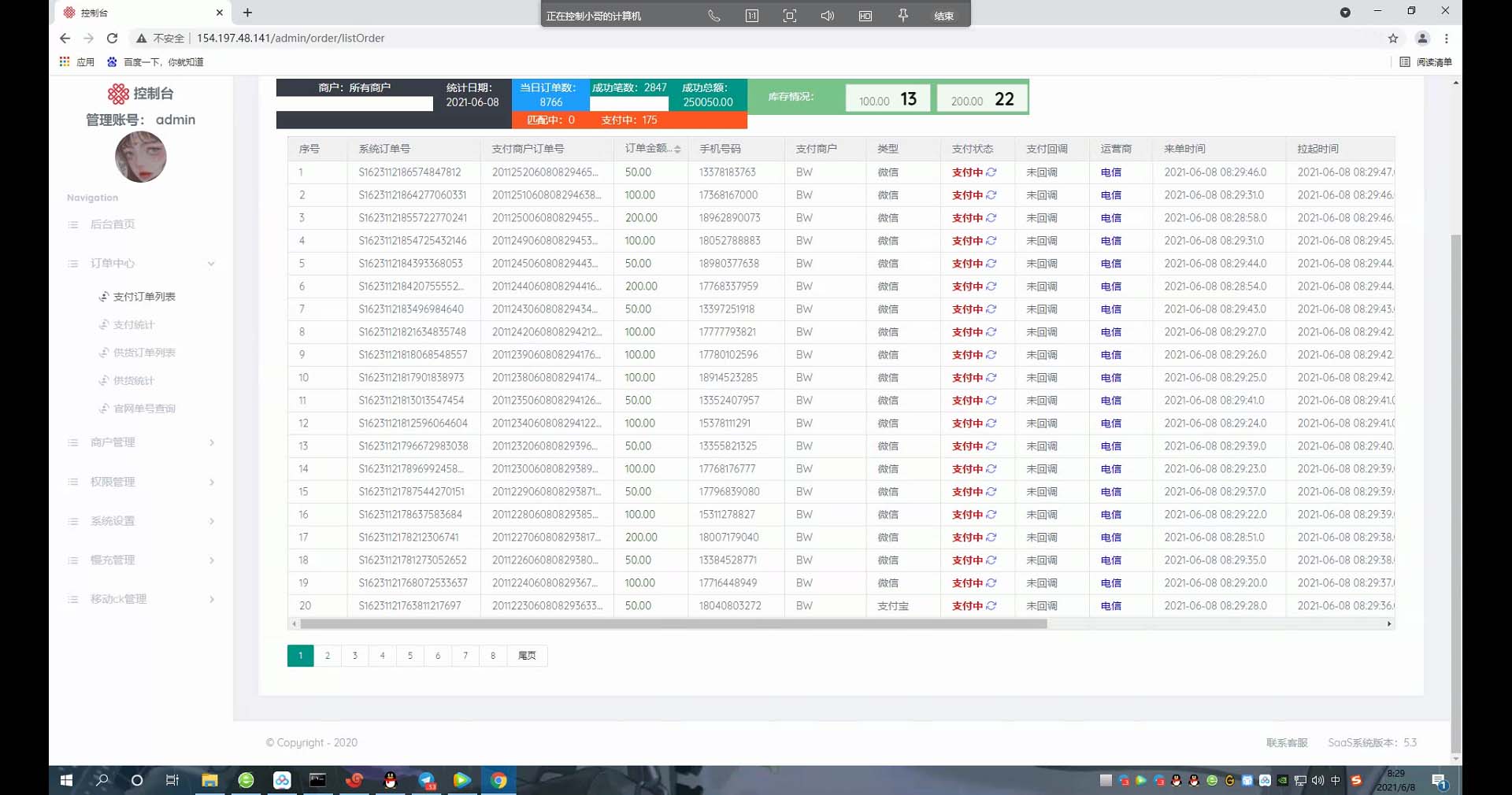Toggle the HD quality icon in remote bar

(x=865, y=16)
